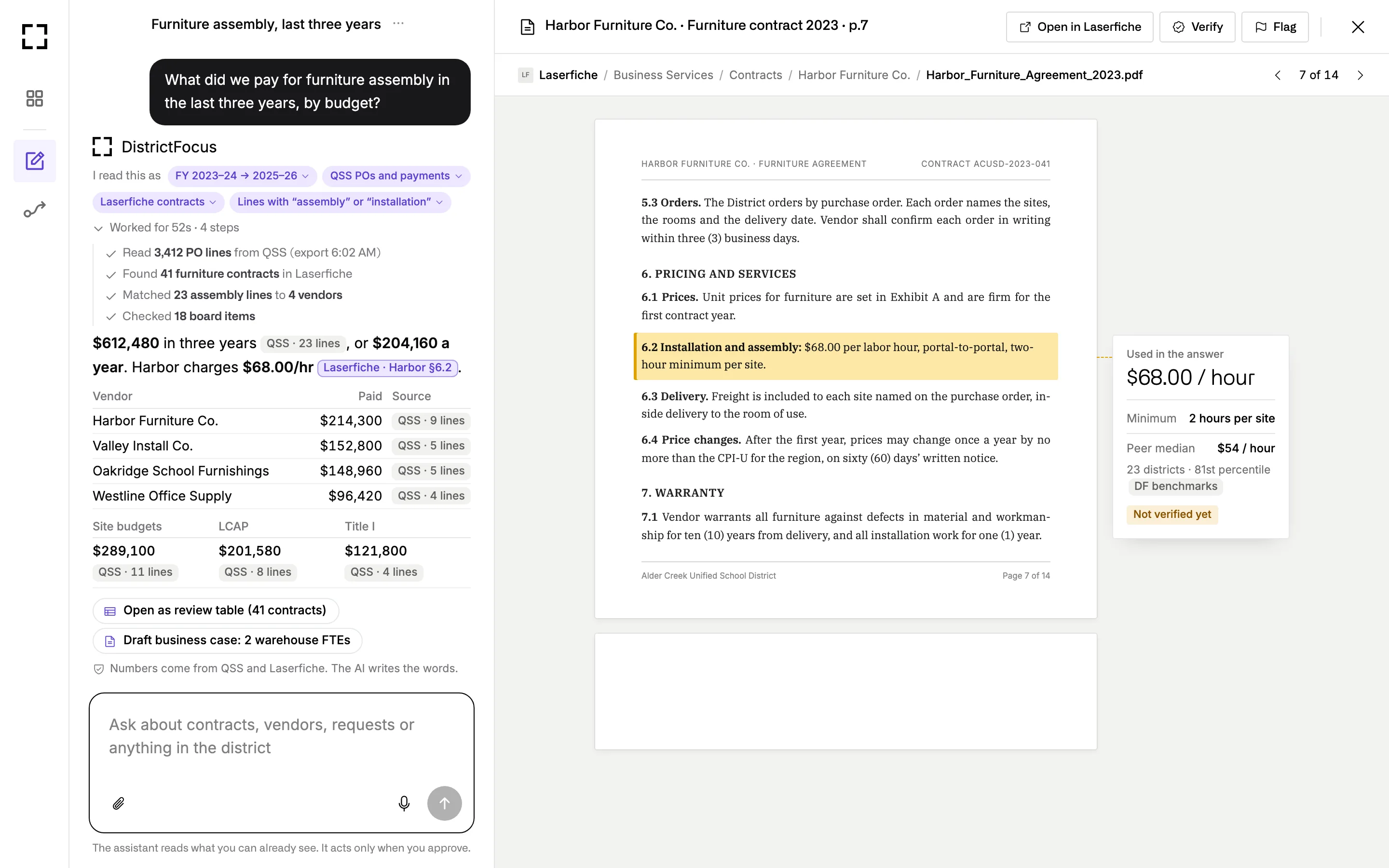Go to the next document page
The width and height of the screenshot is (1389, 868).
tap(1360, 75)
